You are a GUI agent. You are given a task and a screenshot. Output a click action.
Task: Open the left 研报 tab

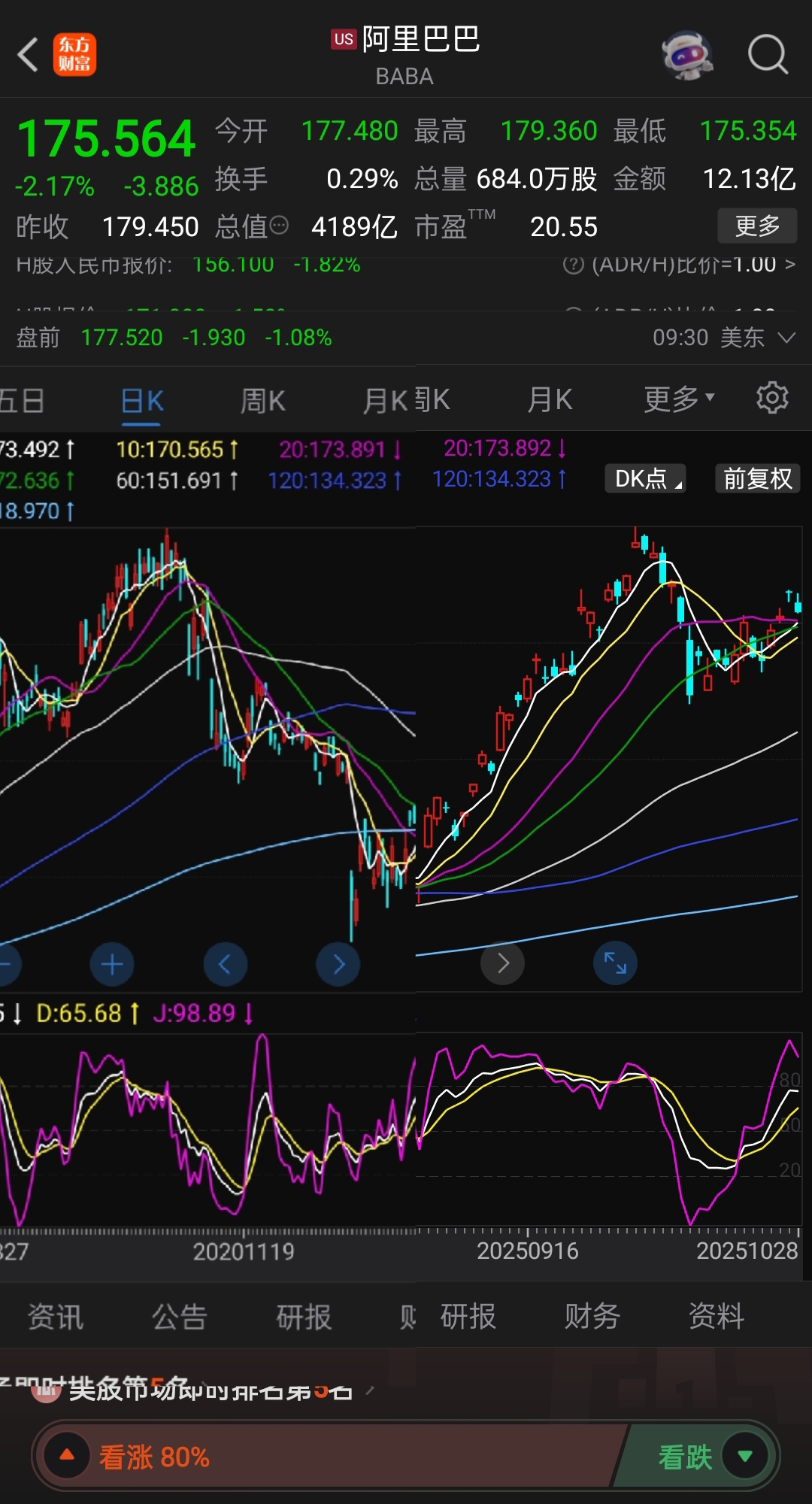point(304,1317)
